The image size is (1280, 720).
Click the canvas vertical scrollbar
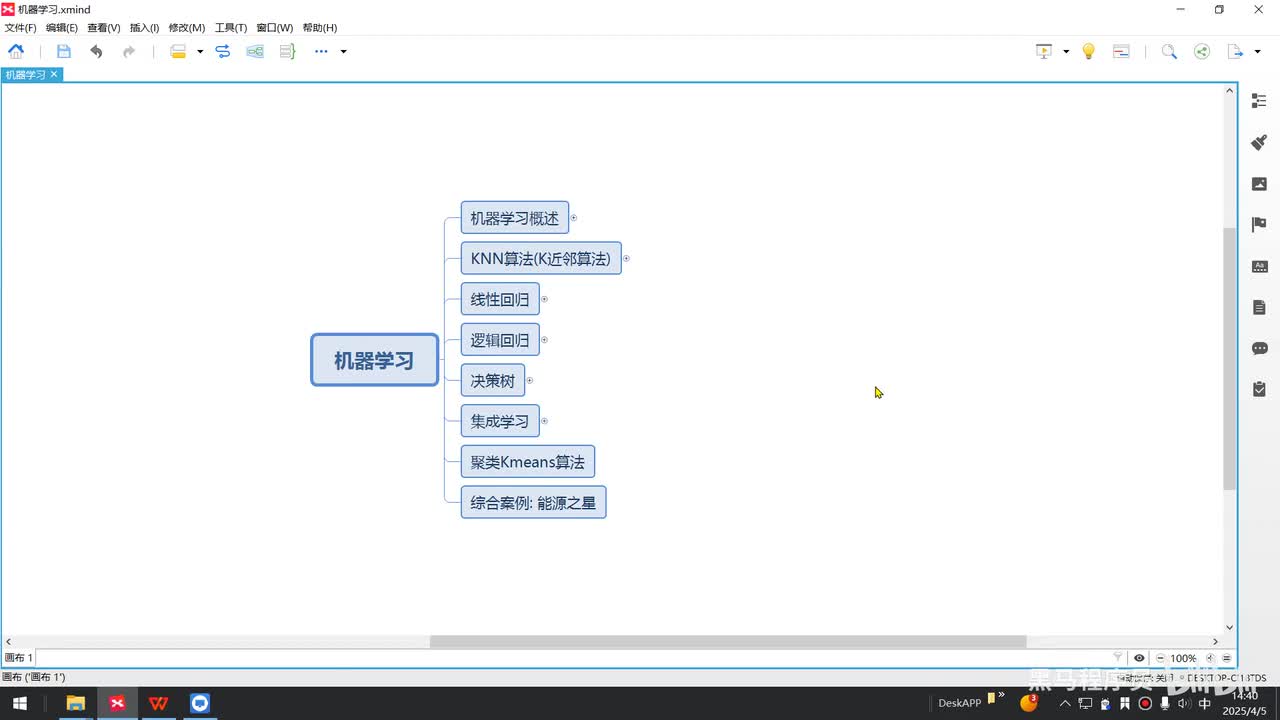1230,358
